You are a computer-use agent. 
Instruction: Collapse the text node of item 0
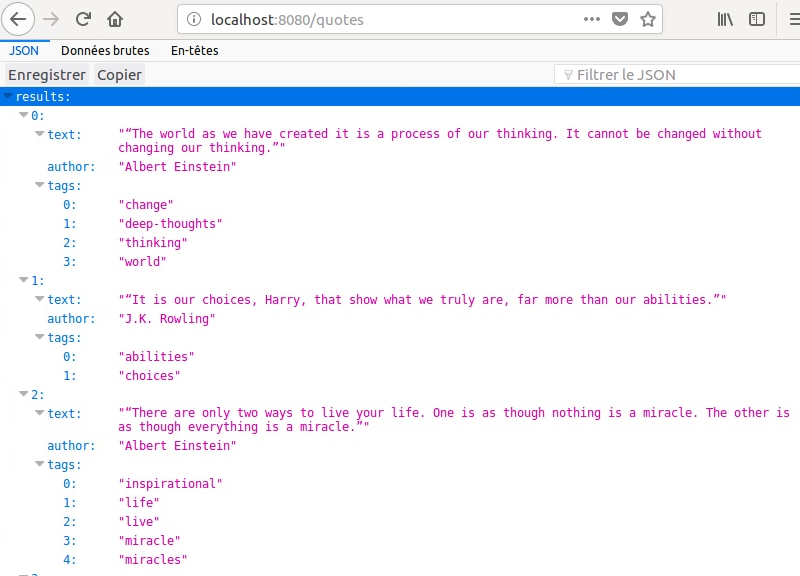click(x=40, y=134)
